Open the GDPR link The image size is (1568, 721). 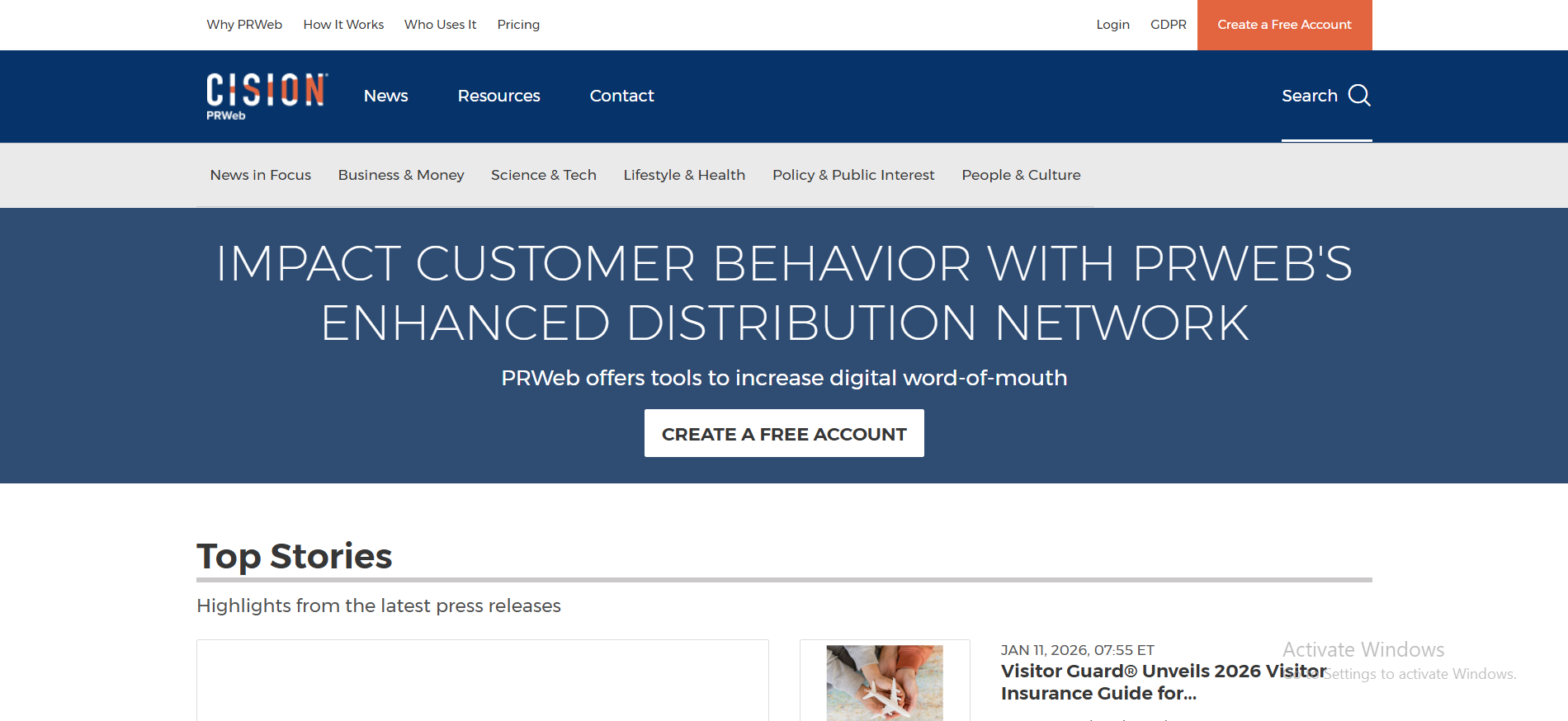pyautogui.click(x=1169, y=25)
